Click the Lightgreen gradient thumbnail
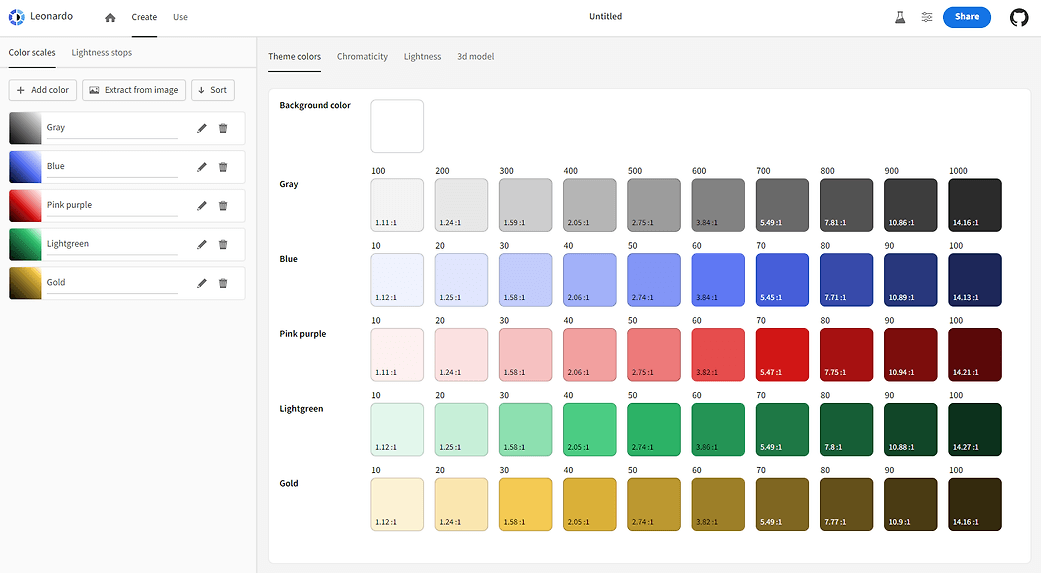This screenshot has height=573, width=1041. tap(25, 244)
